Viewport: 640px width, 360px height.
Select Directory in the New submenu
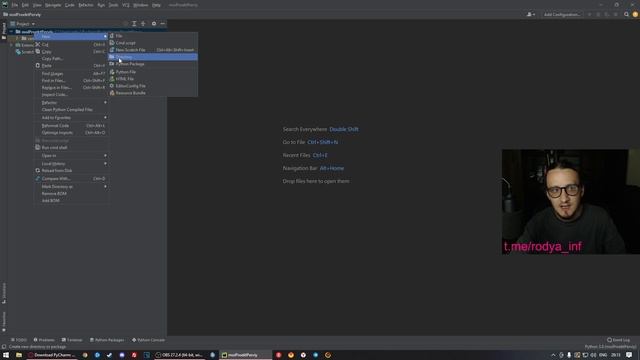click(x=153, y=57)
